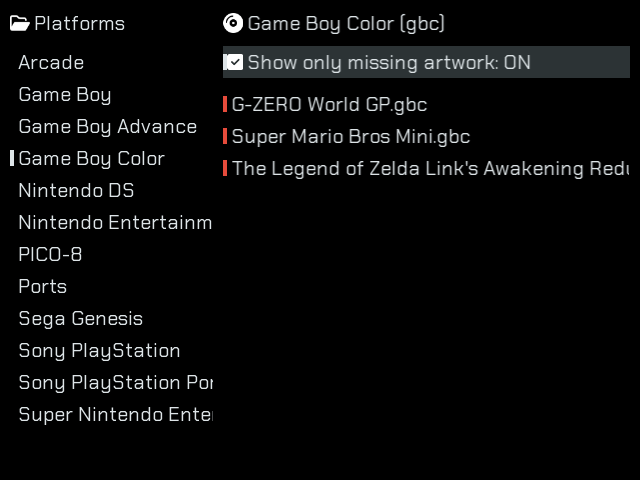Select the Game Boy platform
The height and width of the screenshot is (480, 640).
coord(65,94)
